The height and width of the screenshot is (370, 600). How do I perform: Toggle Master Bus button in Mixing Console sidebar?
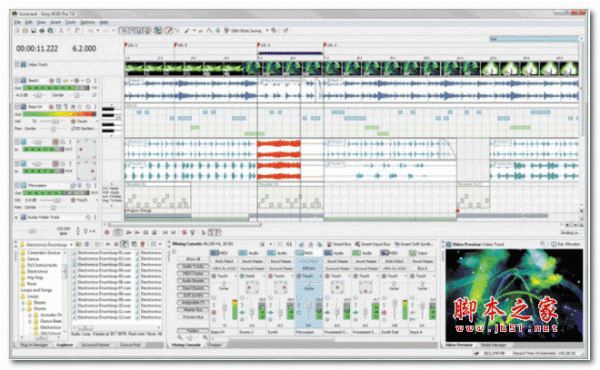pos(192,310)
